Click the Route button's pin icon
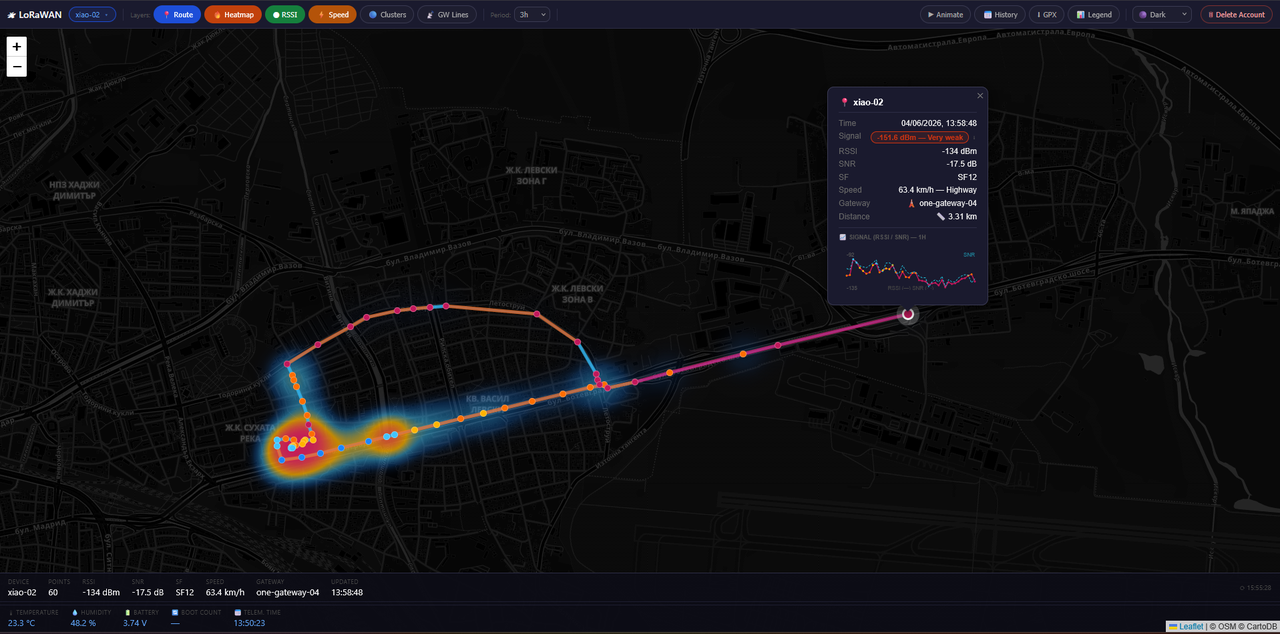 tap(167, 15)
